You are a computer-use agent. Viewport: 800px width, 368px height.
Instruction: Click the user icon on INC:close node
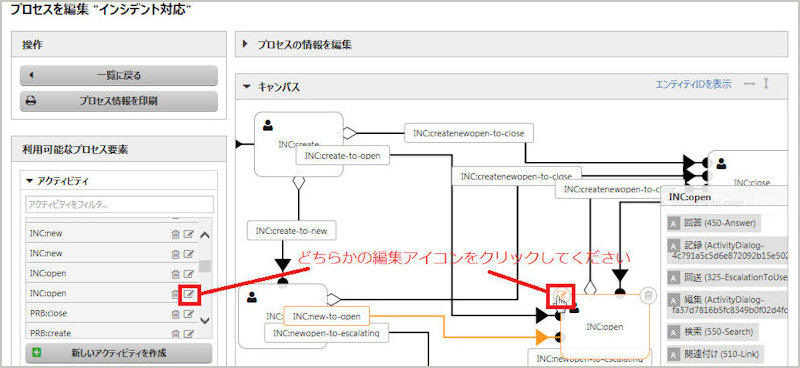pos(721,164)
